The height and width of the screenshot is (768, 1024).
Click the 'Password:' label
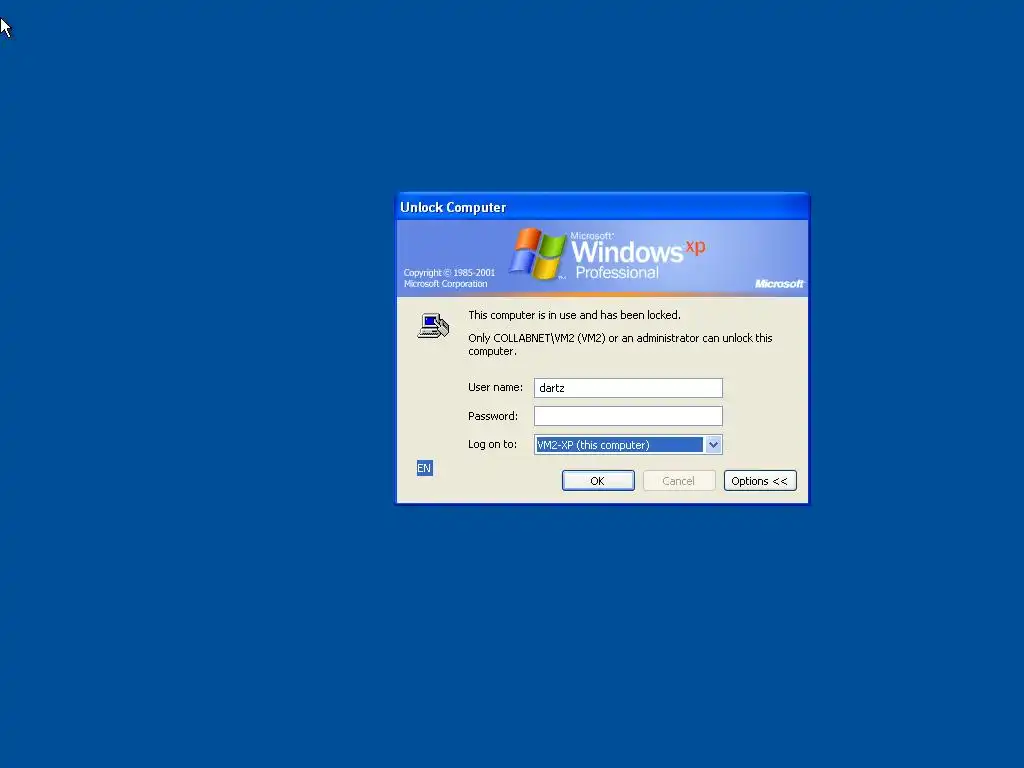[x=492, y=416]
